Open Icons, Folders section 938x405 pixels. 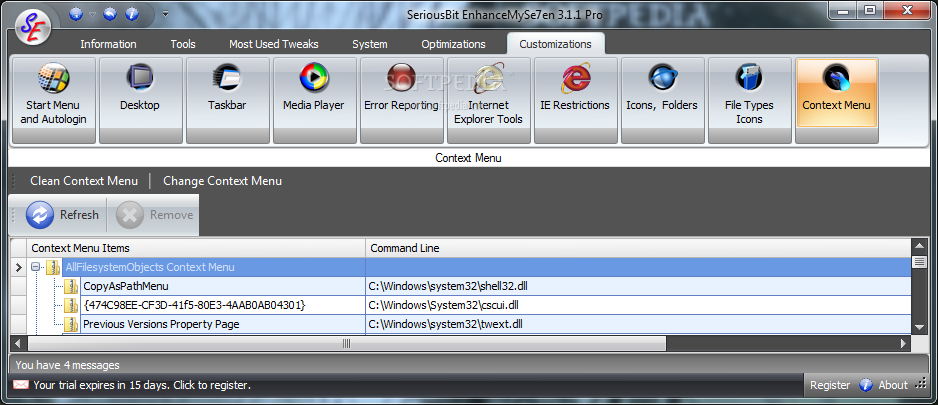coord(662,101)
